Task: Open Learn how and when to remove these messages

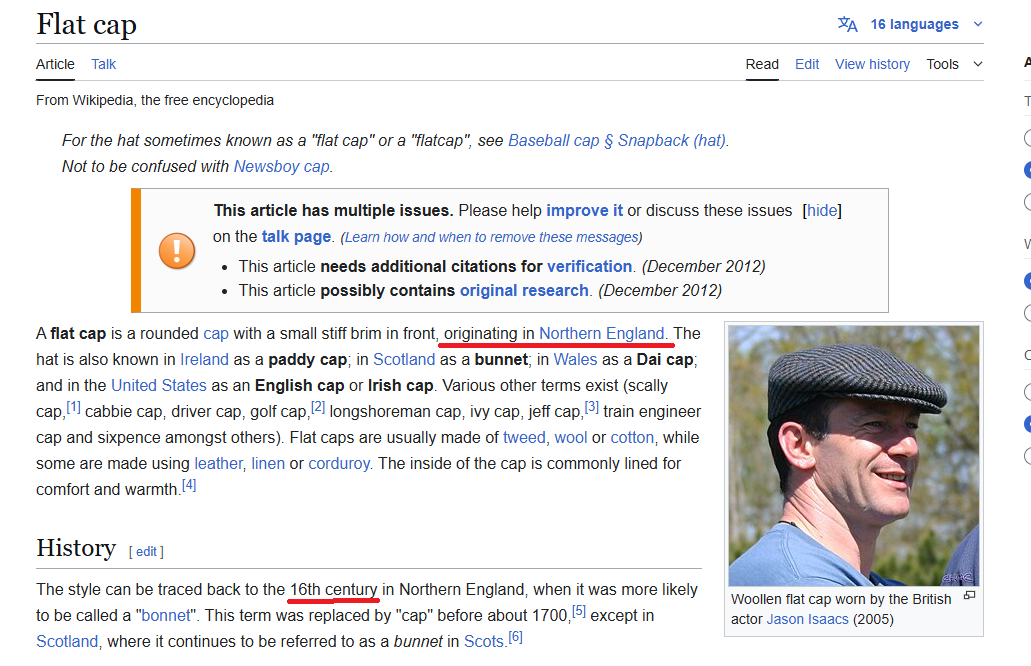Action: pos(491,237)
